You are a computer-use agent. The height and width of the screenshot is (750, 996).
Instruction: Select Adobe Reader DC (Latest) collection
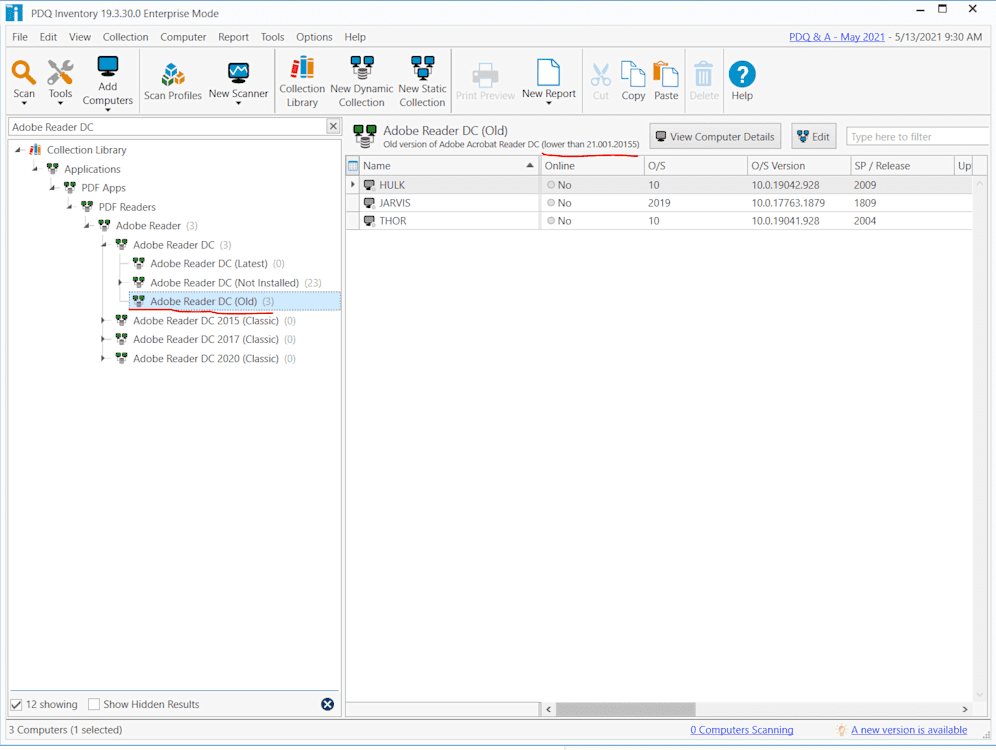[x=209, y=264]
